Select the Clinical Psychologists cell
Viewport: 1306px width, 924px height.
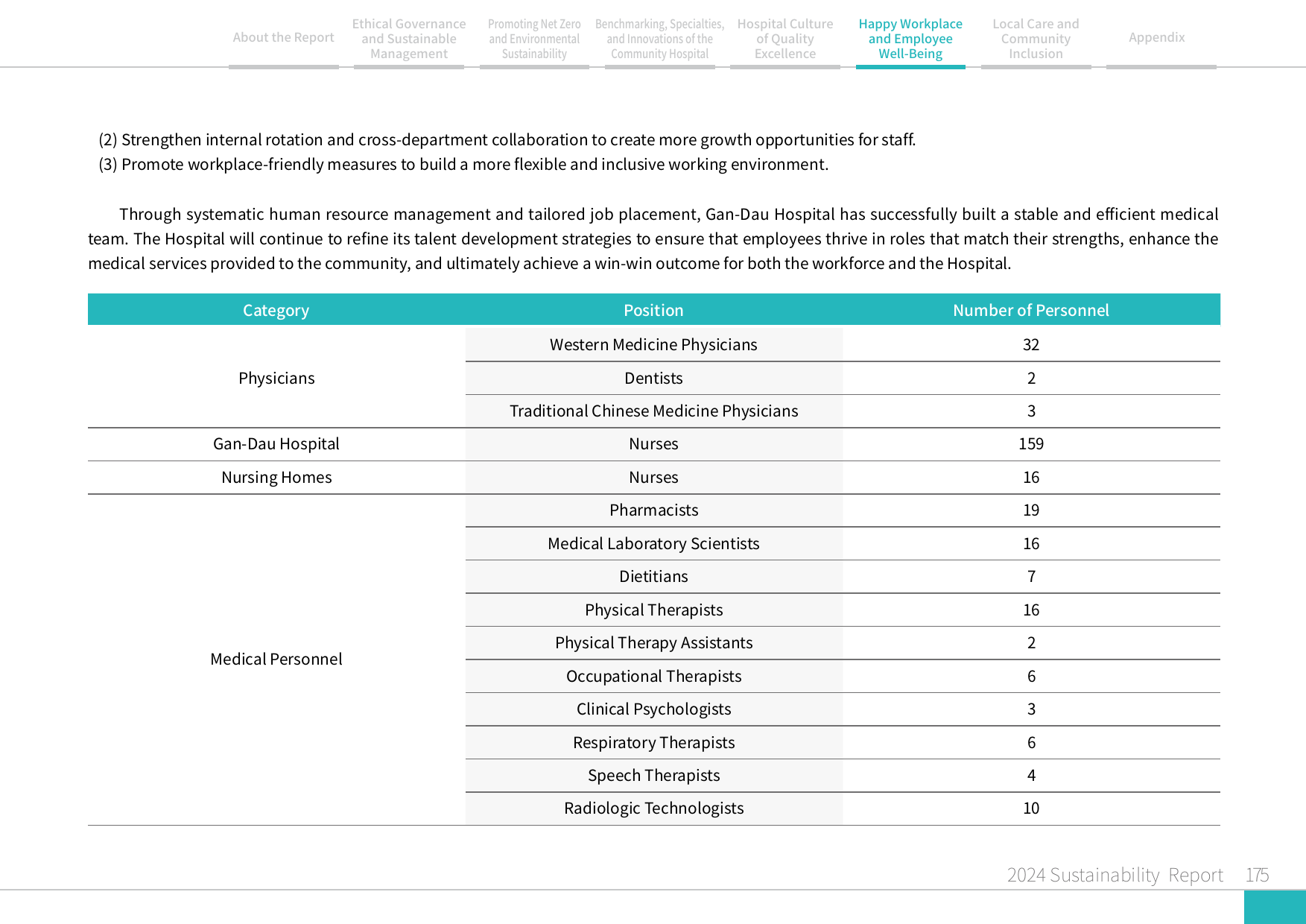[653, 709]
